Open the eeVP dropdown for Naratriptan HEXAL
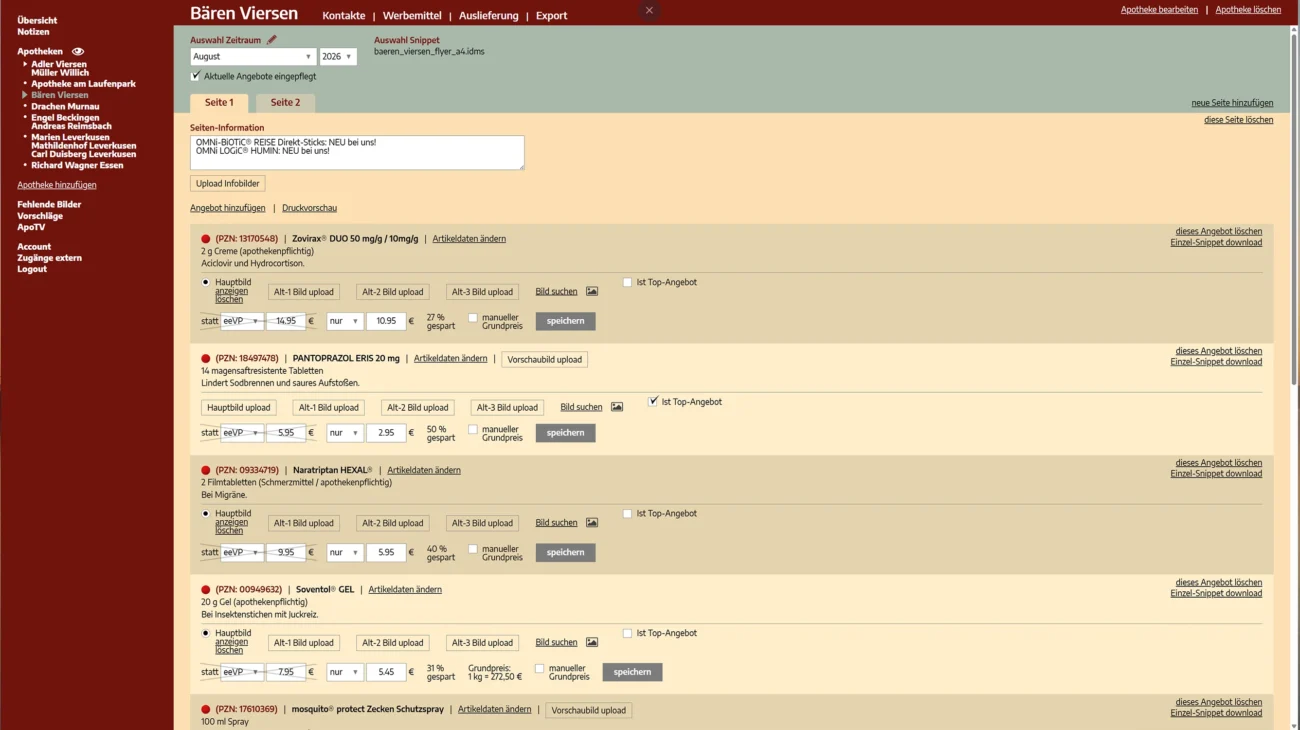 [x=243, y=552]
